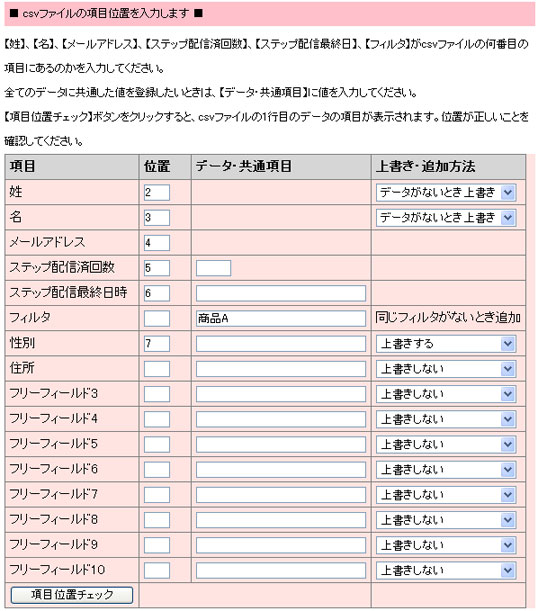Click the フリーフィールド9 position field
Viewport: 538px width, 611px height.
point(157,545)
